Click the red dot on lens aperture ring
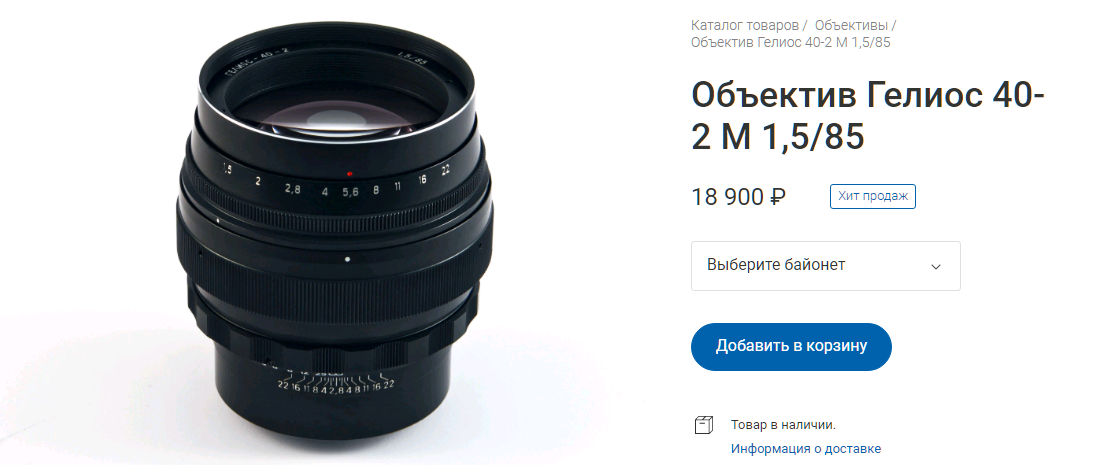This screenshot has width=1118, height=465. tap(349, 173)
